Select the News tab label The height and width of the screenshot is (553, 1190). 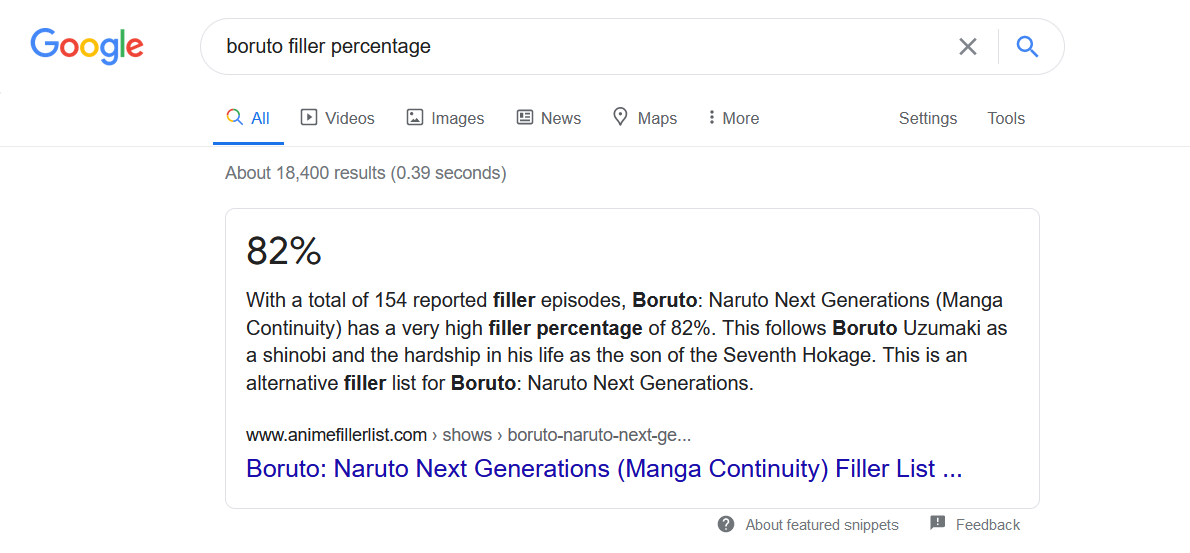coord(561,118)
